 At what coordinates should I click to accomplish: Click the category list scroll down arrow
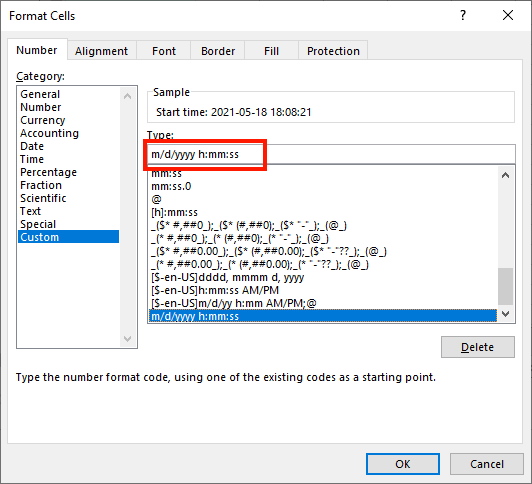point(128,338)
